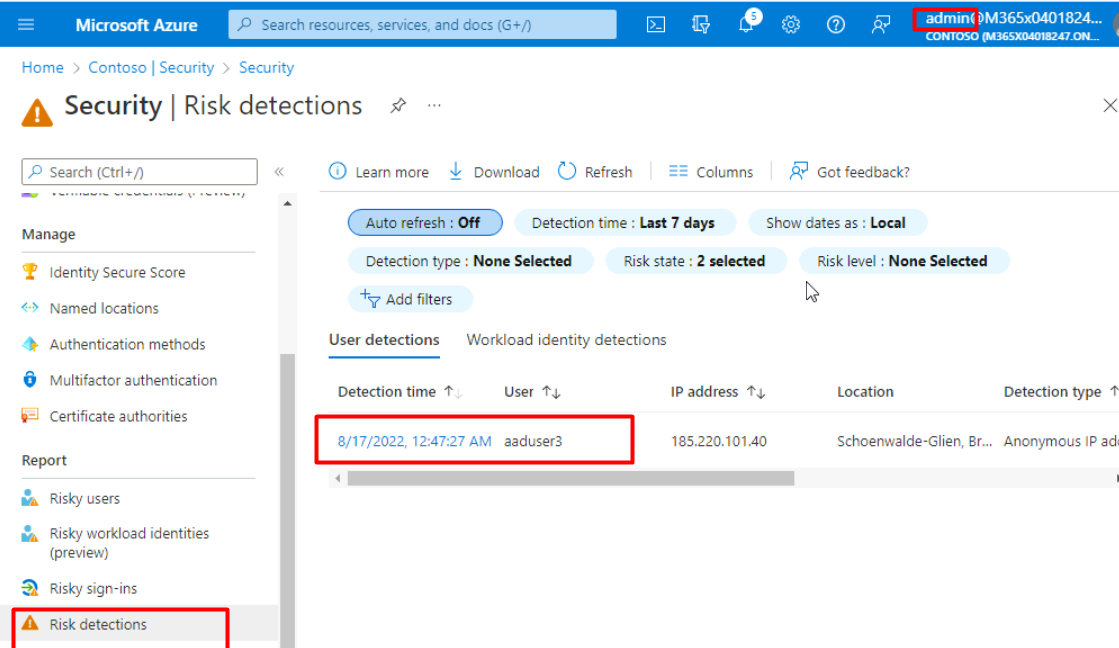The width and height of the screenshot is (1119, 648).
Task: Click the sidebar vertical scrollbar
Action: [287, 500]
